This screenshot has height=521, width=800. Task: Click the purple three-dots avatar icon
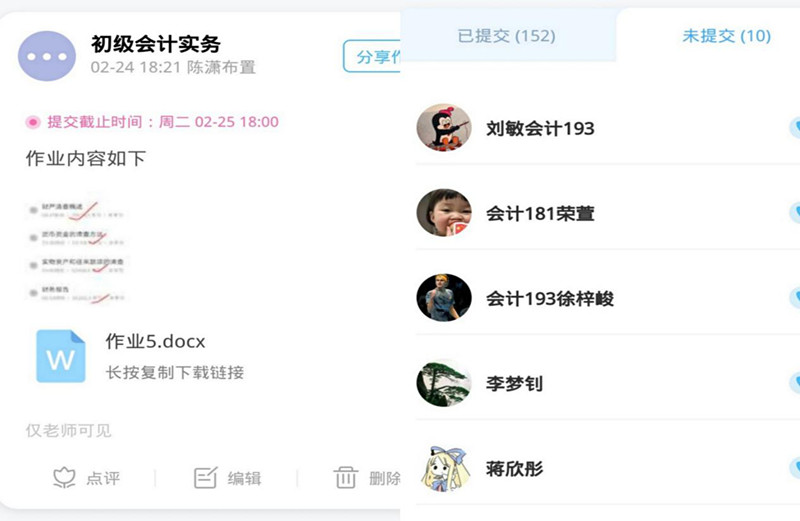coord(47,56)
